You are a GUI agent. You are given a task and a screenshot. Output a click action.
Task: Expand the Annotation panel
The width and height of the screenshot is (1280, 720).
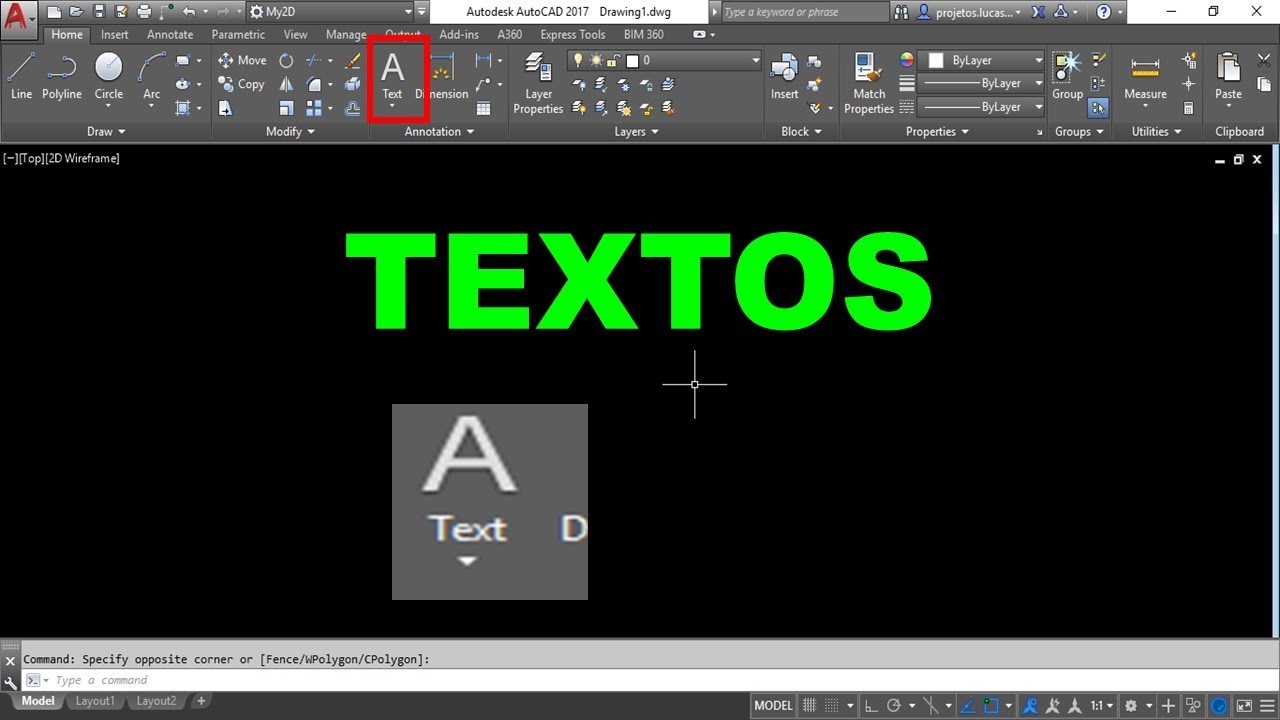439,131
